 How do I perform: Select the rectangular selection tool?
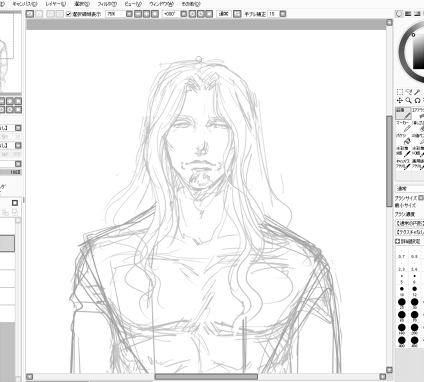tap(400, 92)
